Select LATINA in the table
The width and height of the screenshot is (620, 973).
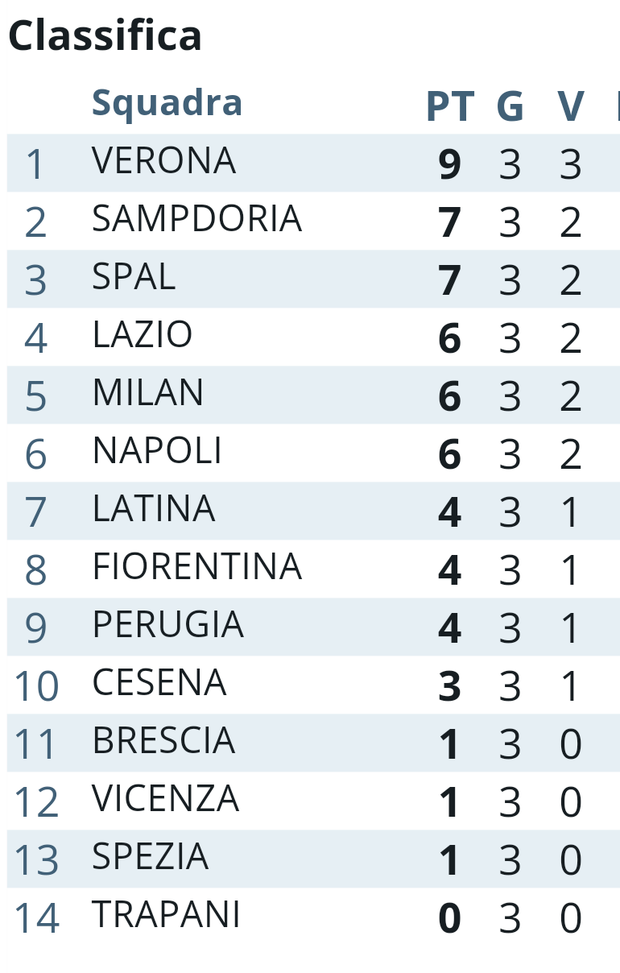154,509
